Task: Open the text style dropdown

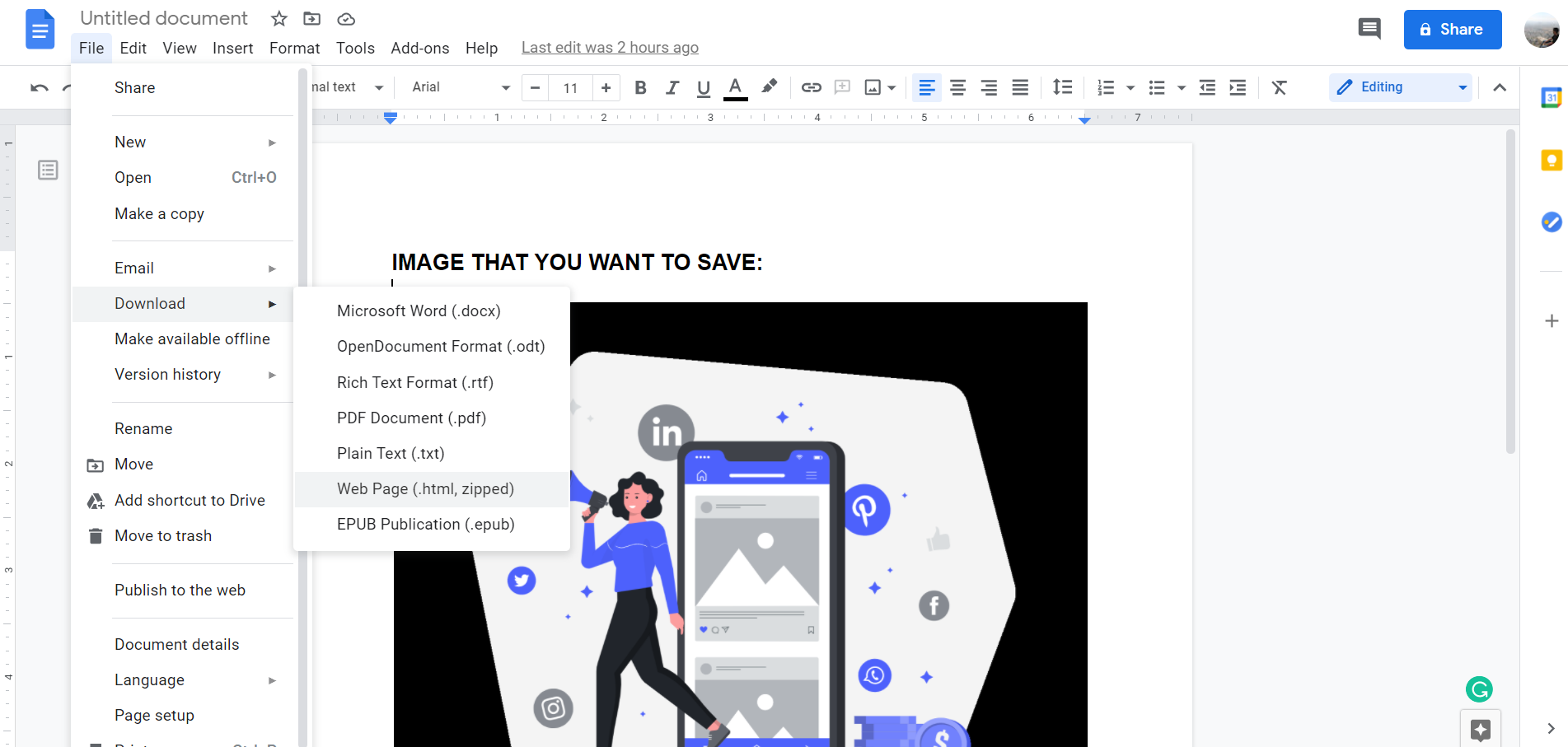Action: 347,87
